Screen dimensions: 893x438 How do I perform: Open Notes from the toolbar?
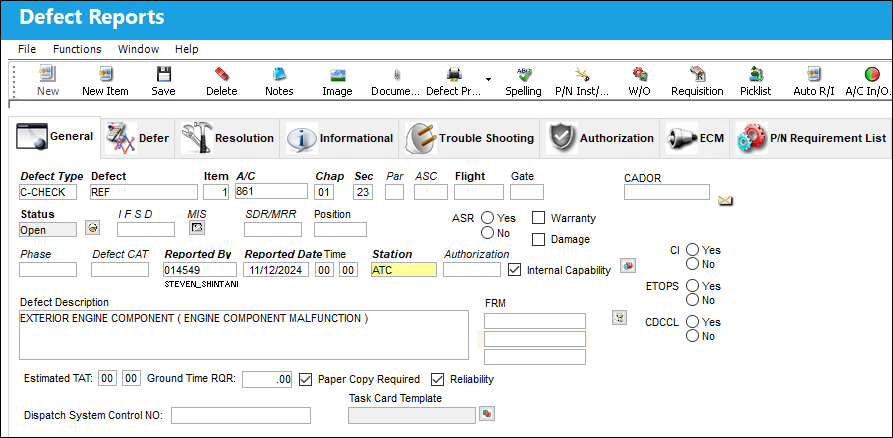pos(279,74)
